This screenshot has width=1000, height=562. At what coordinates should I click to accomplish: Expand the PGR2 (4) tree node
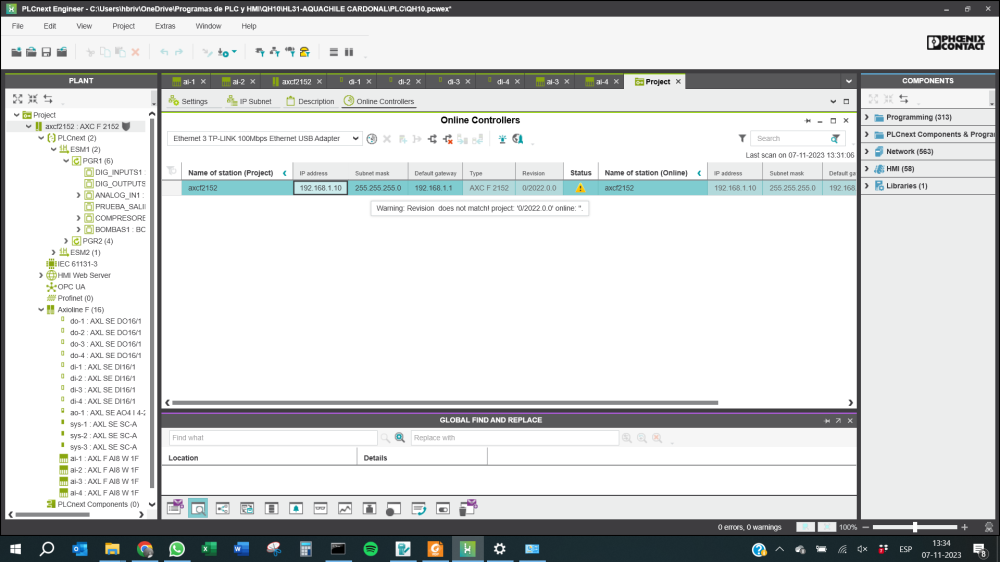point(66,241)
